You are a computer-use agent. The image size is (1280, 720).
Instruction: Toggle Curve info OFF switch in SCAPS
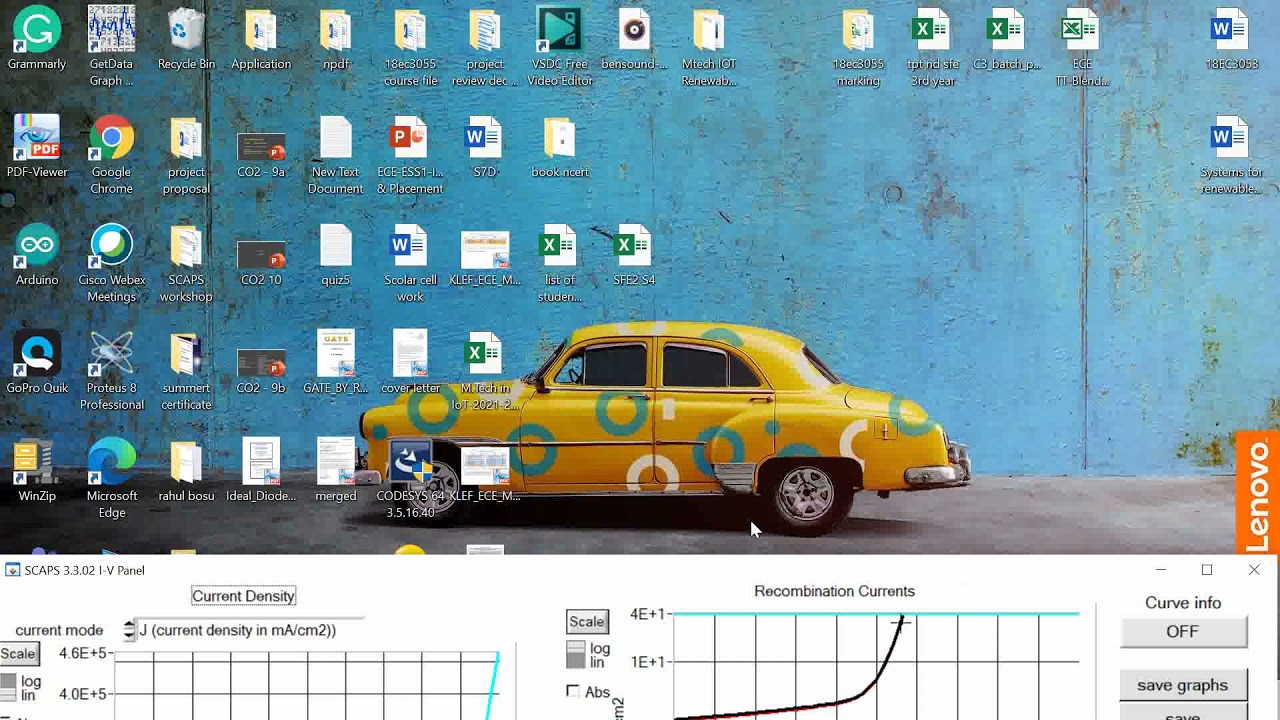click(x=1183, y=632)
